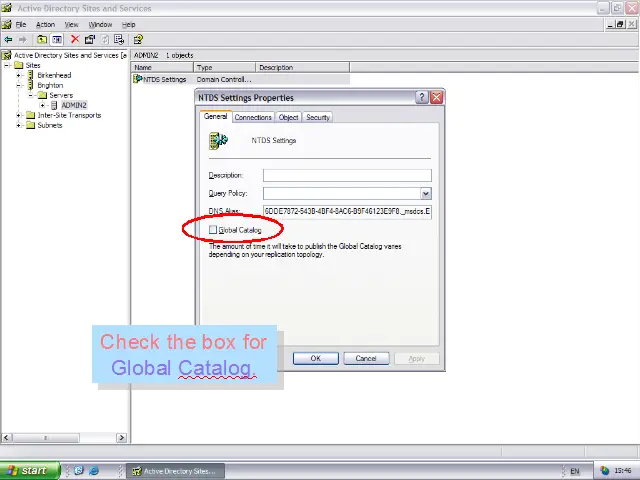Open Internet Explorer from the quick launch bar
640x480 pixels.
click(94, 471)
